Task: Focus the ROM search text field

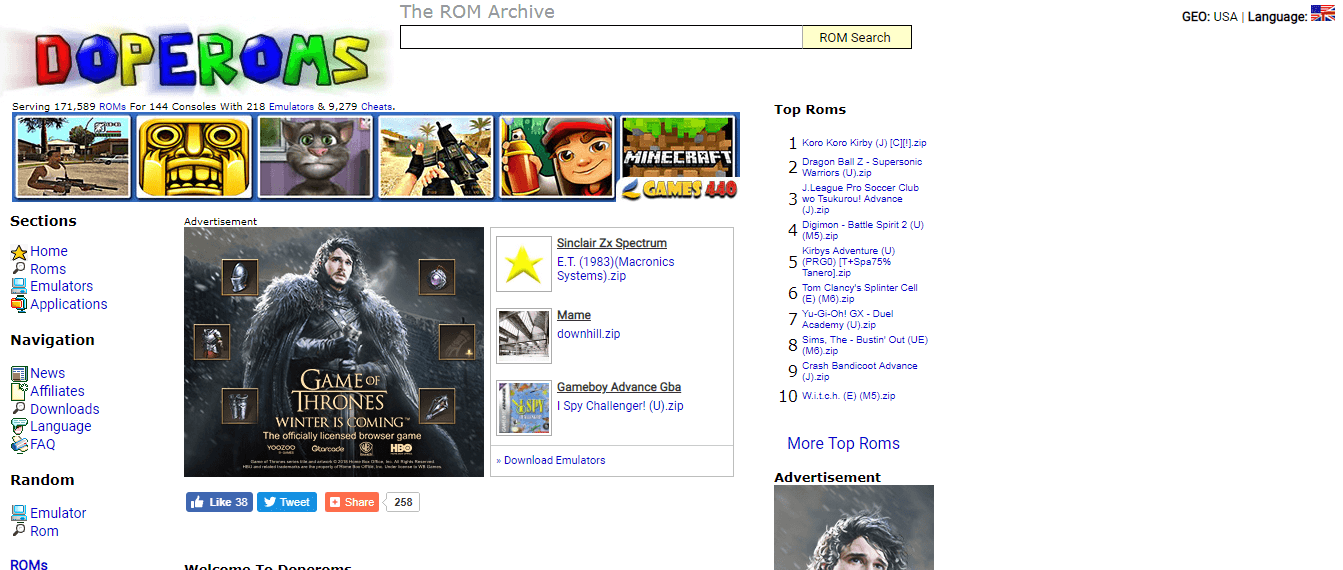Action: [x=601, y=37]
